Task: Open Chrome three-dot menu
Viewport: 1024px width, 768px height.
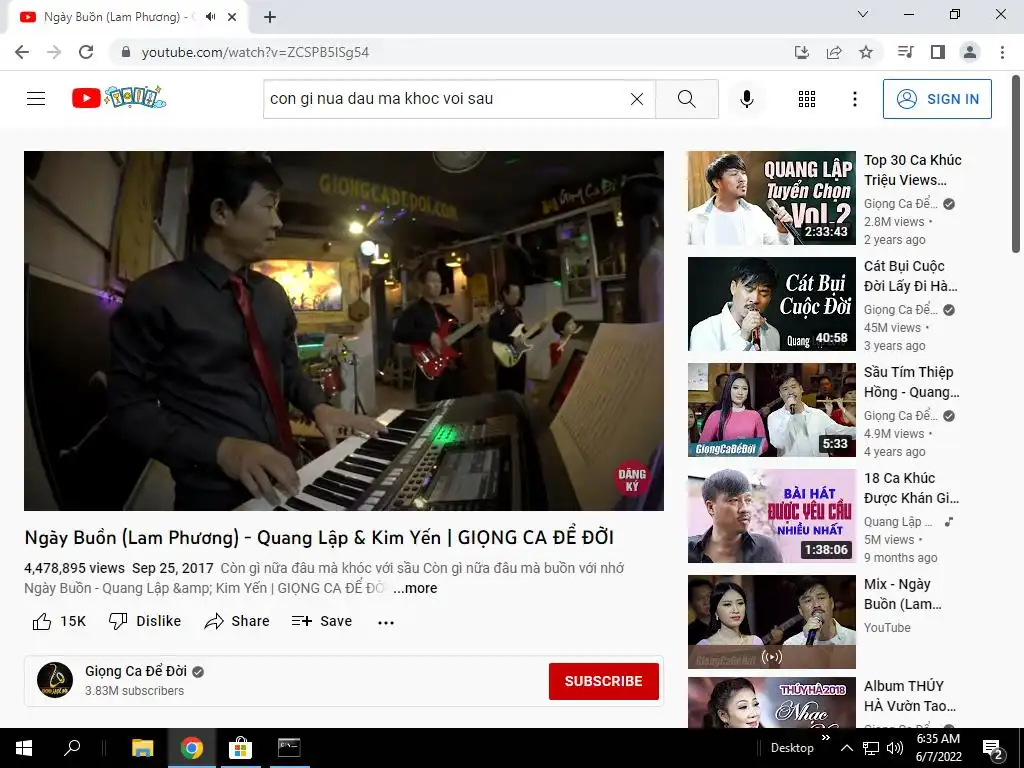Action: point(1002,52)
